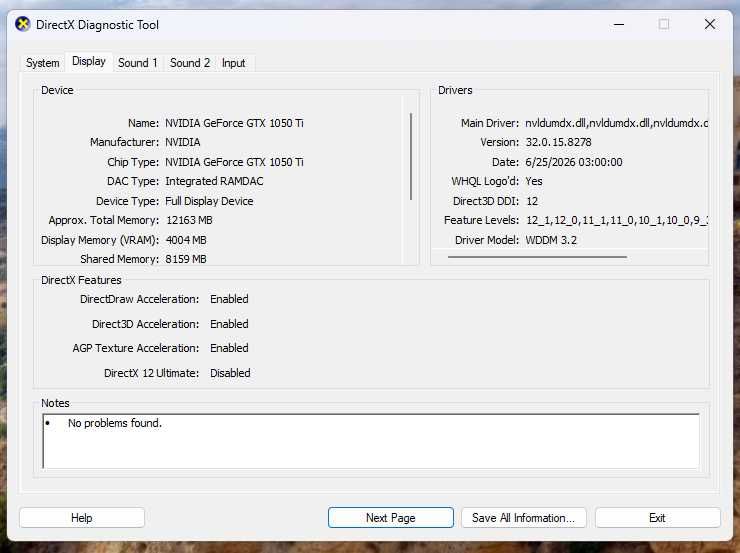The image size is (740, 553).
Task: Click the WHQL Logo'd Yes value
Action: pyautogui.click(x=534, y=181)
